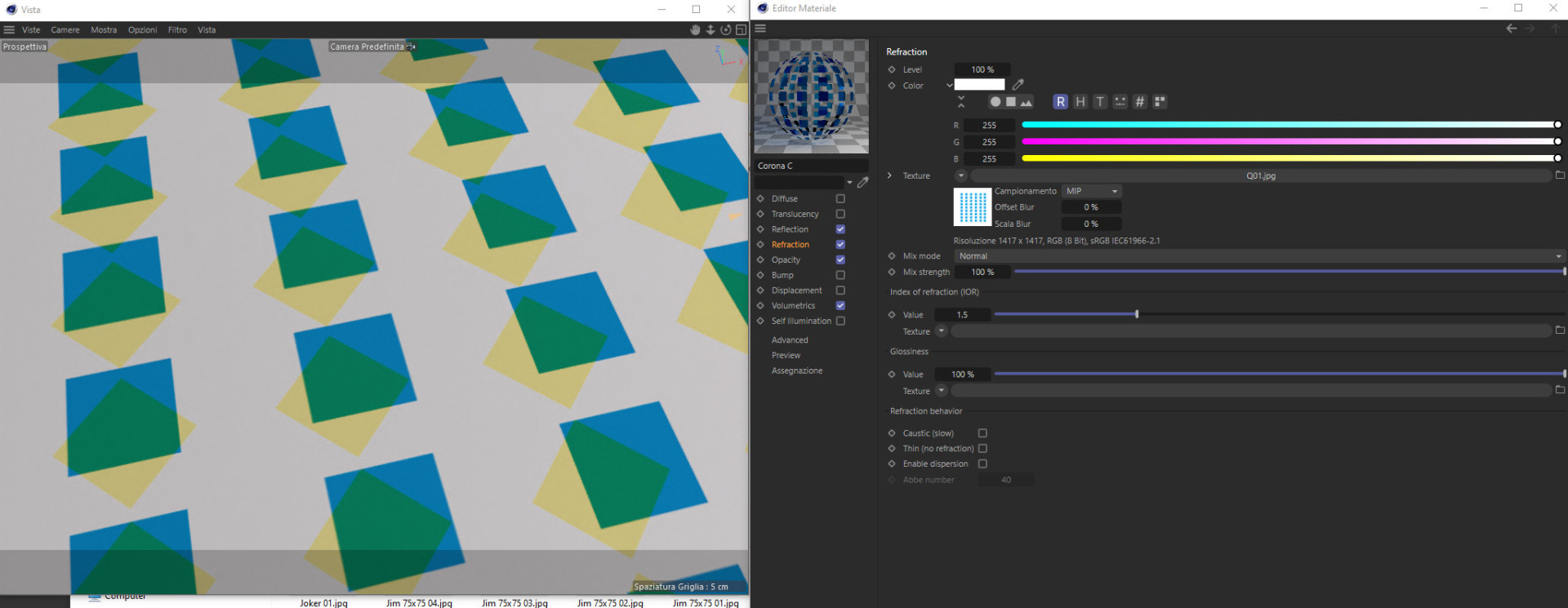Open the Assegnazione section
Image resolution: width=1568 pixels, height=608 pixels.
coord(797,371)
